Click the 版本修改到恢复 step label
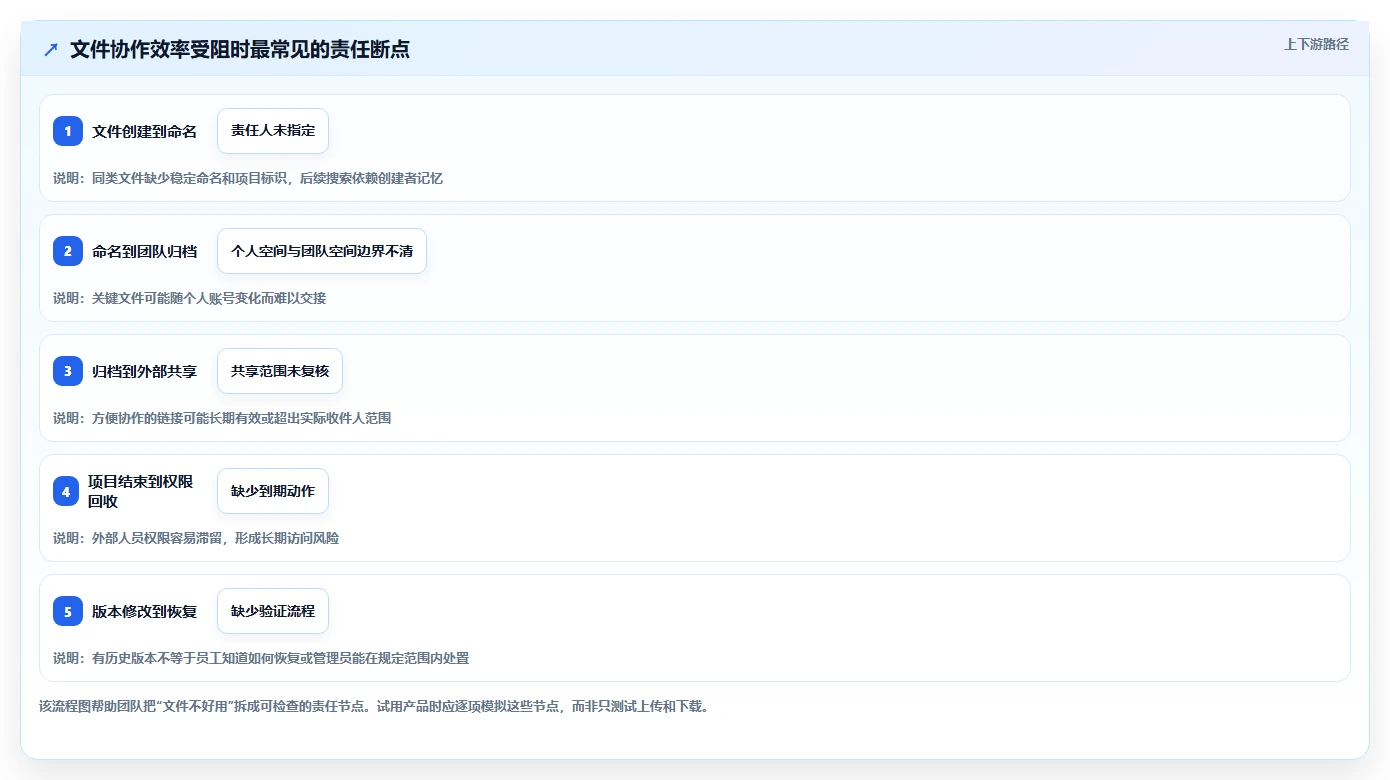Image resolution: width=1390 pixels, height=780 pixels. tap(144, 611)
